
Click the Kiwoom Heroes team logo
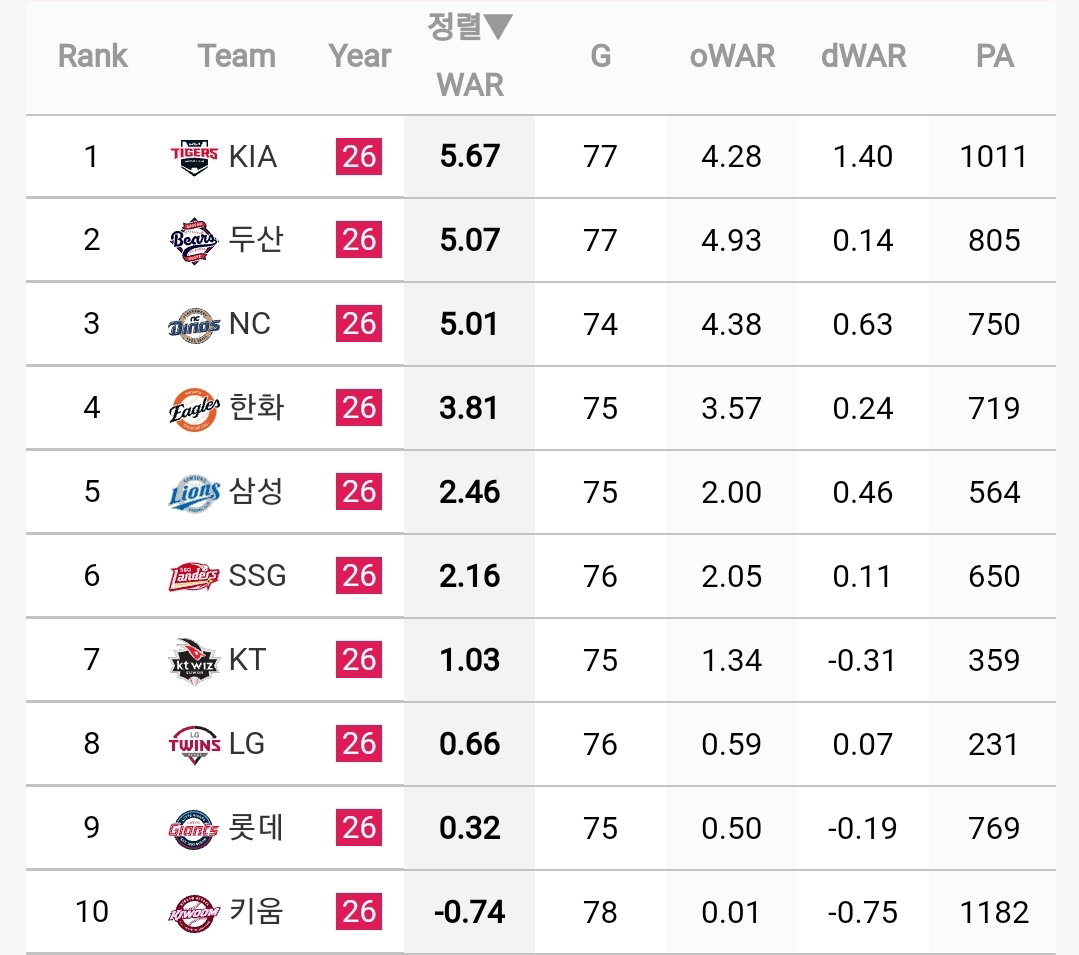194,913
